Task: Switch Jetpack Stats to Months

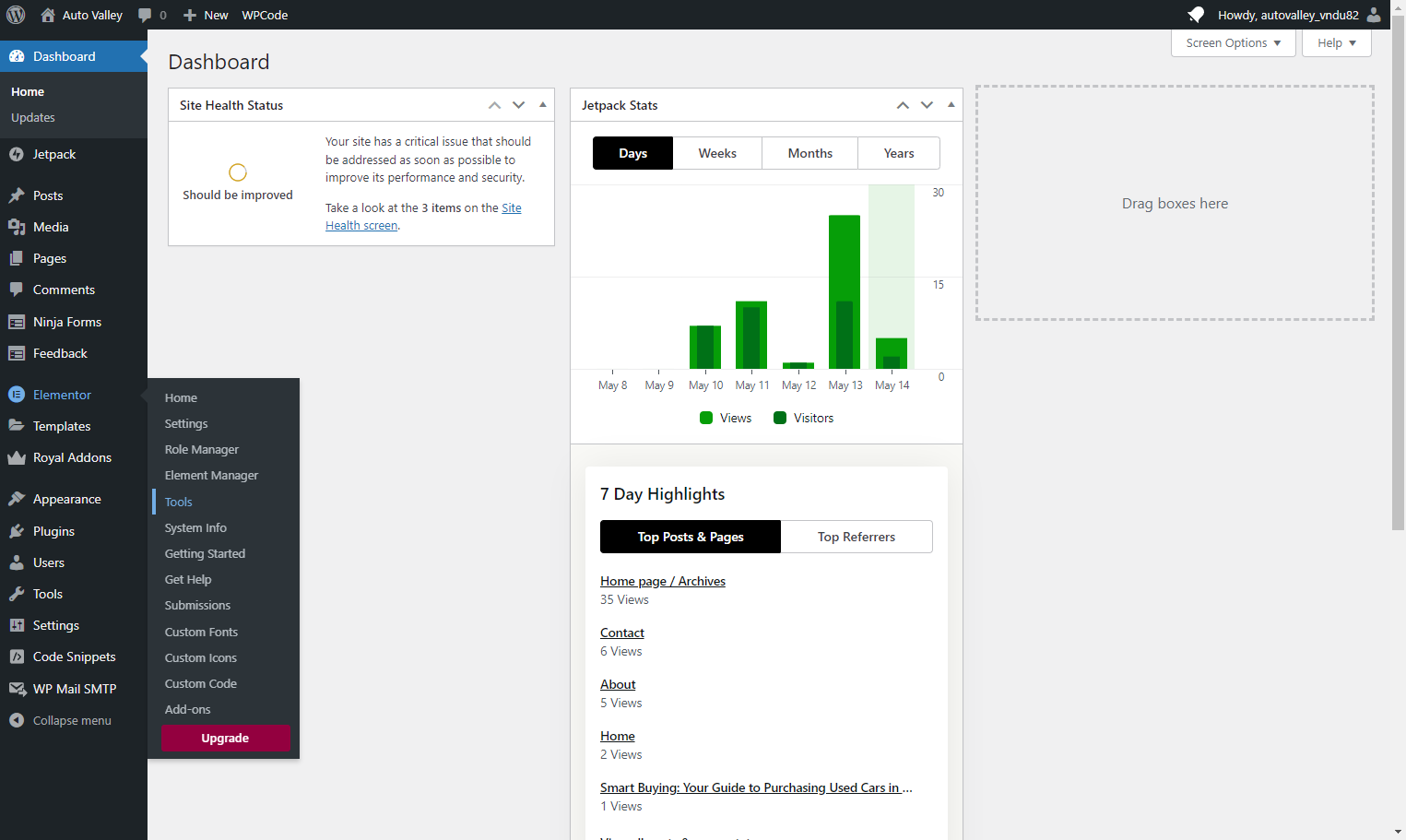Action: click(810, 153)
